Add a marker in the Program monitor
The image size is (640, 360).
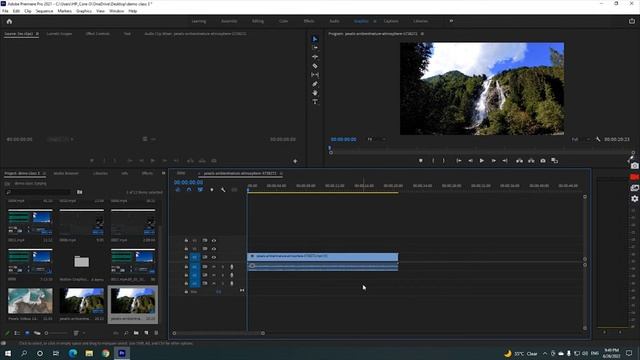coord(421,161)
